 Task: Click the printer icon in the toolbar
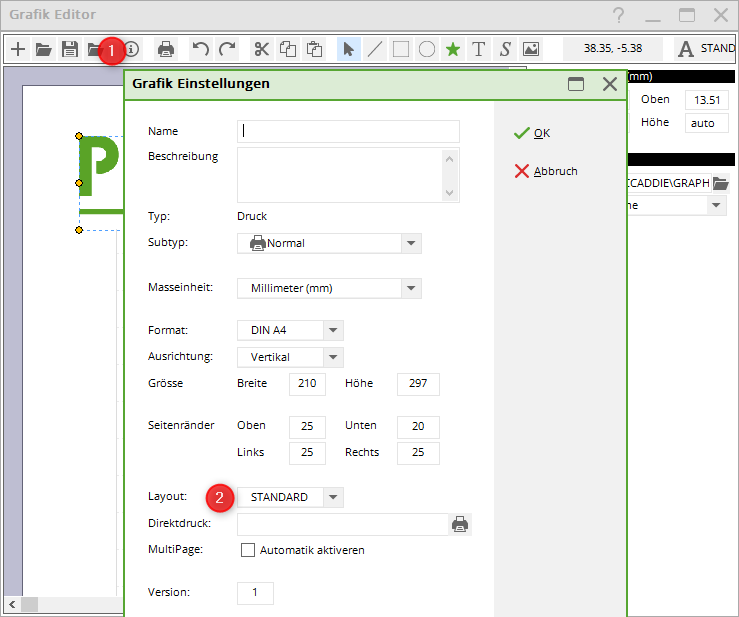[166, 49]
